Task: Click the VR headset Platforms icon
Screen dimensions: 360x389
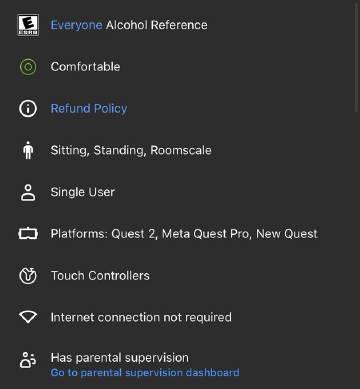Action: coord(28,234)
